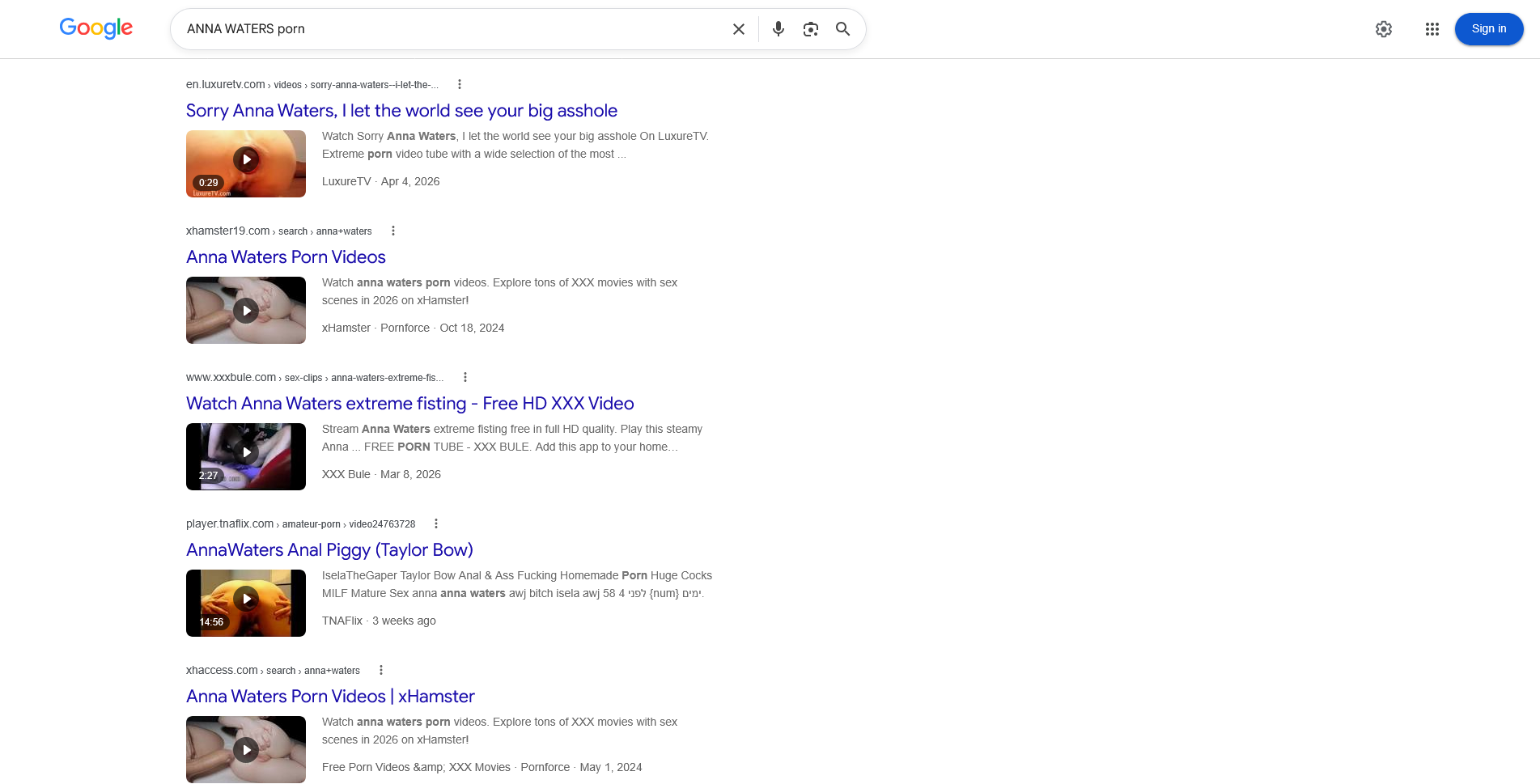Click the 'May 1, 2024' date text
The width and height of the screenshot is (1540, 784).
click(x=611, y=767)
